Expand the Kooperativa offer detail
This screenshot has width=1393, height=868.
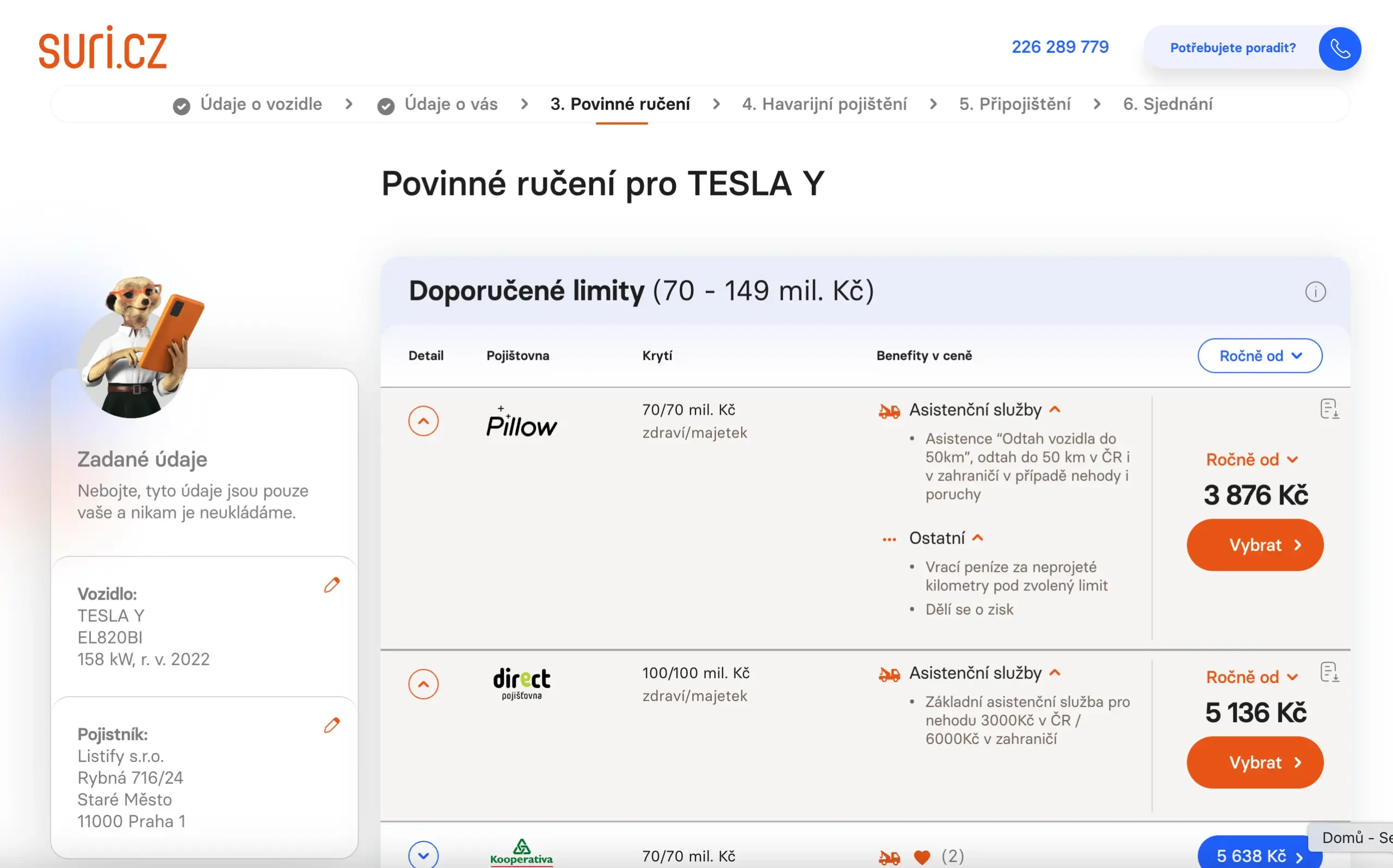423,855
